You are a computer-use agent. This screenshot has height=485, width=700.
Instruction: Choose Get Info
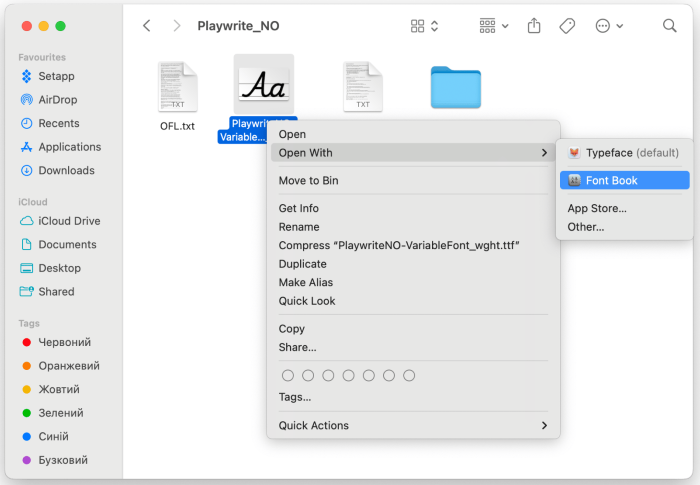click(x=413, y=208)
